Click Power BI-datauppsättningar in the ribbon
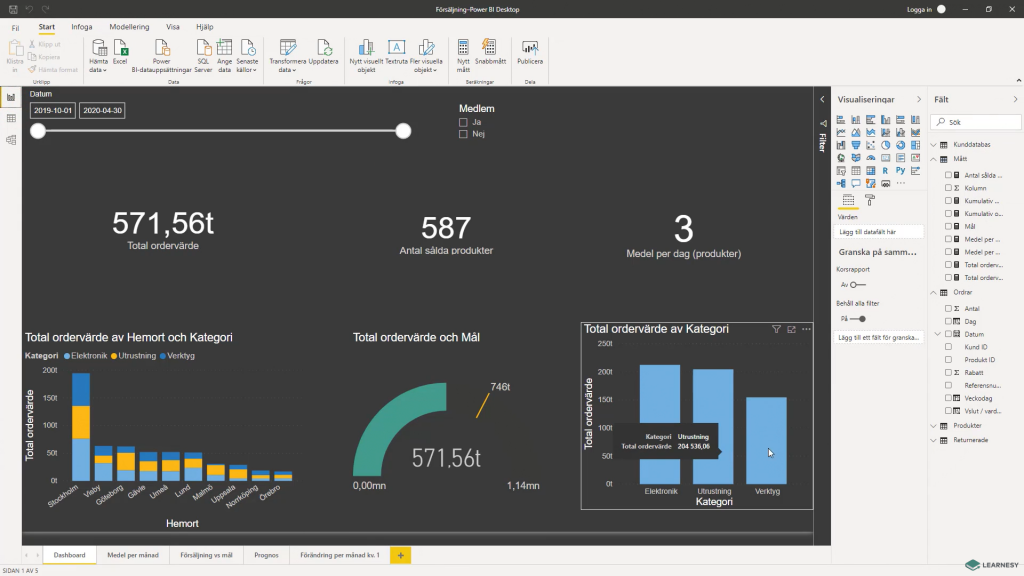This screenshot has width=1024, height=576. tap(161, 56)
